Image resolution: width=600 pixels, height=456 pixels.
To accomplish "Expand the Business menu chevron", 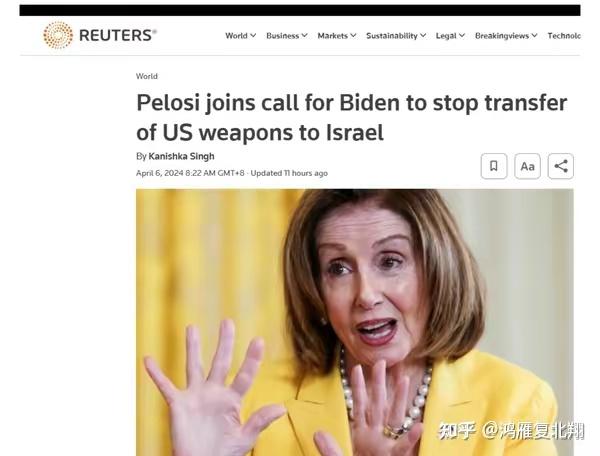I will [x=305, y=36].
